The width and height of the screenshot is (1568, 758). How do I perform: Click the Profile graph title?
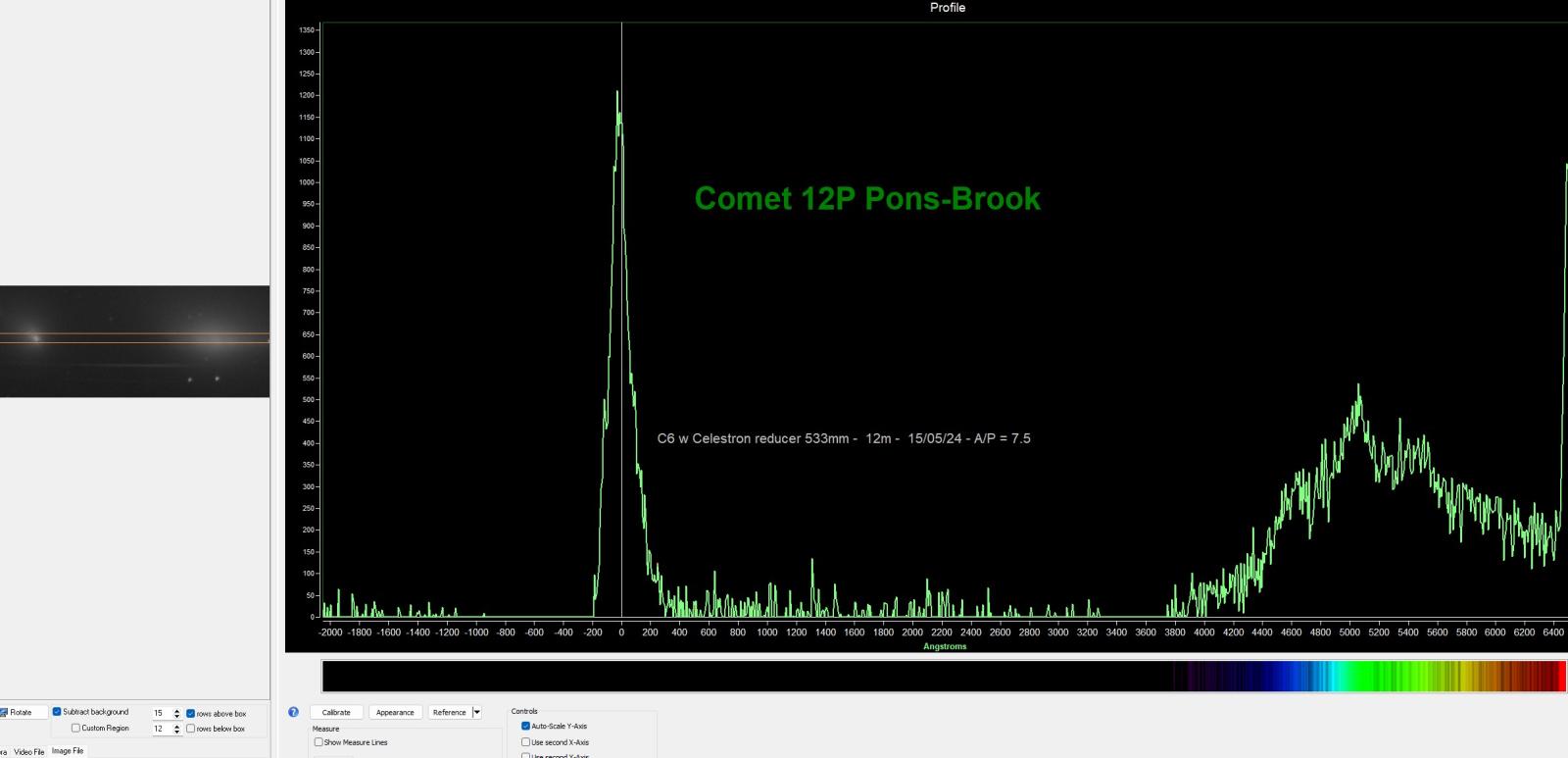click(x=948, y=8)
